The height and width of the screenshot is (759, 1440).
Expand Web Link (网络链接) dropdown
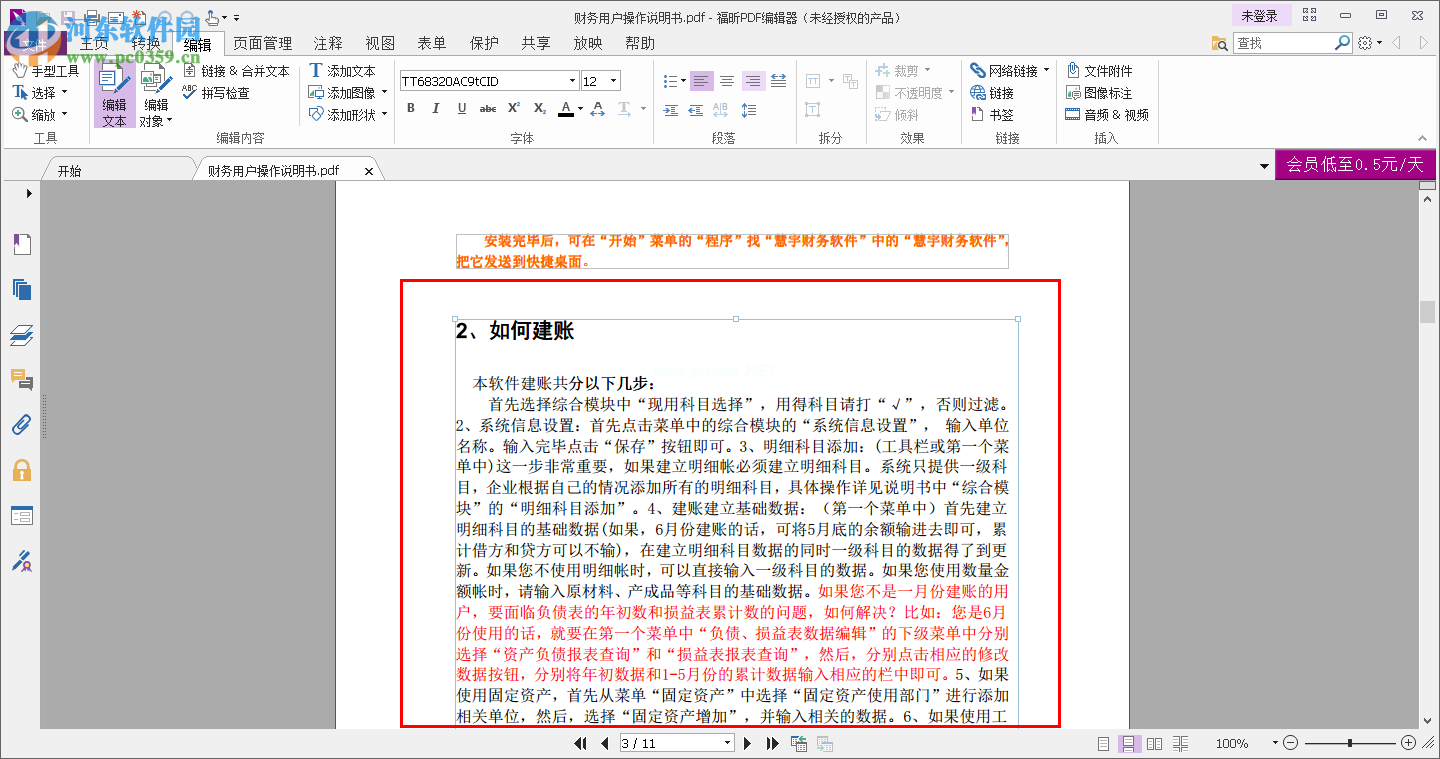click(1046, 71)
